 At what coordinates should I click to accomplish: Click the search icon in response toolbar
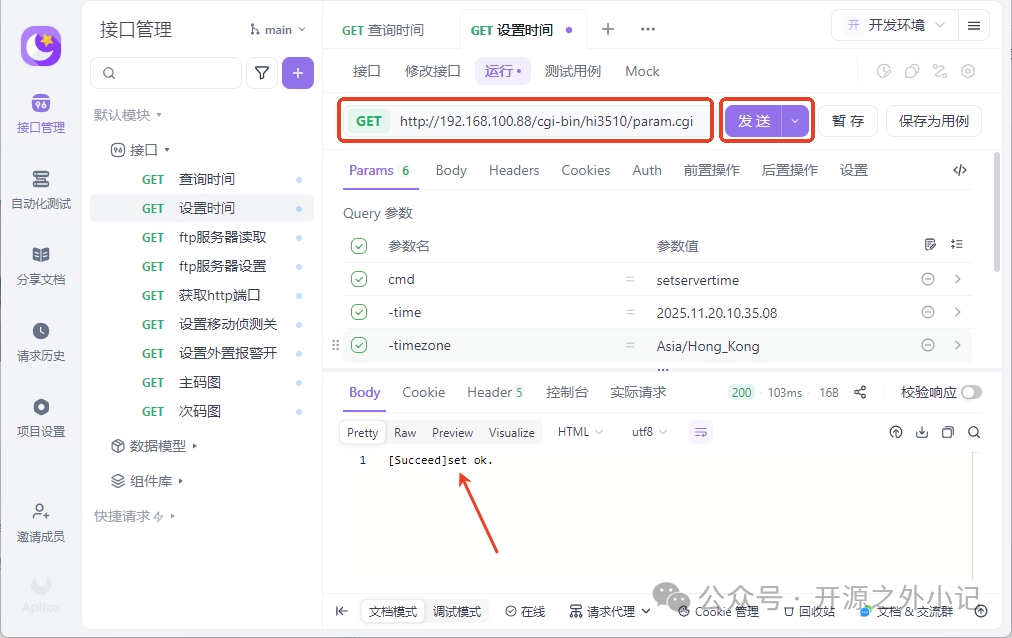point(974,432)
